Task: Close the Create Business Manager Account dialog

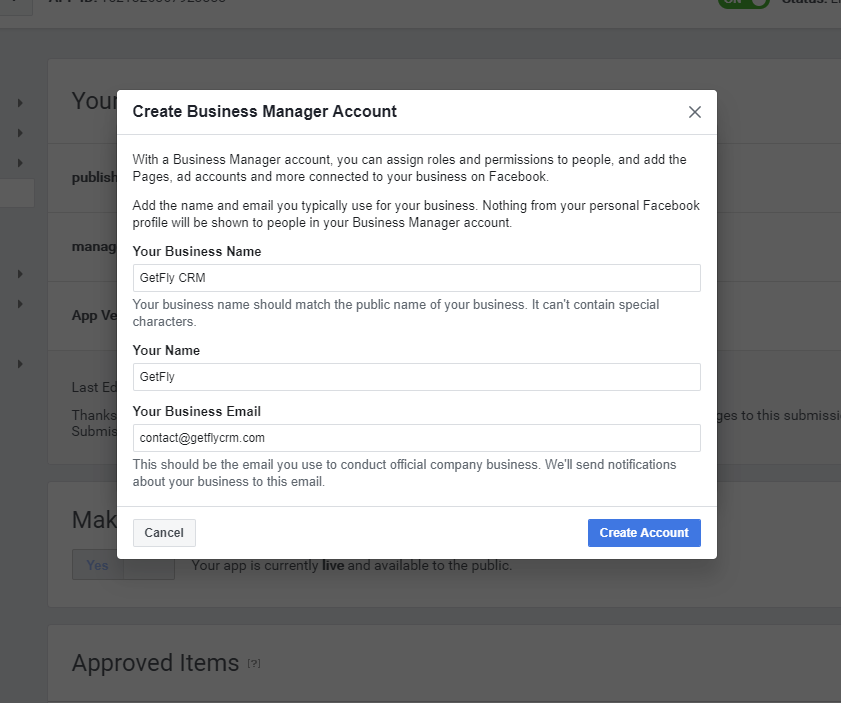Action: [695, 112]
